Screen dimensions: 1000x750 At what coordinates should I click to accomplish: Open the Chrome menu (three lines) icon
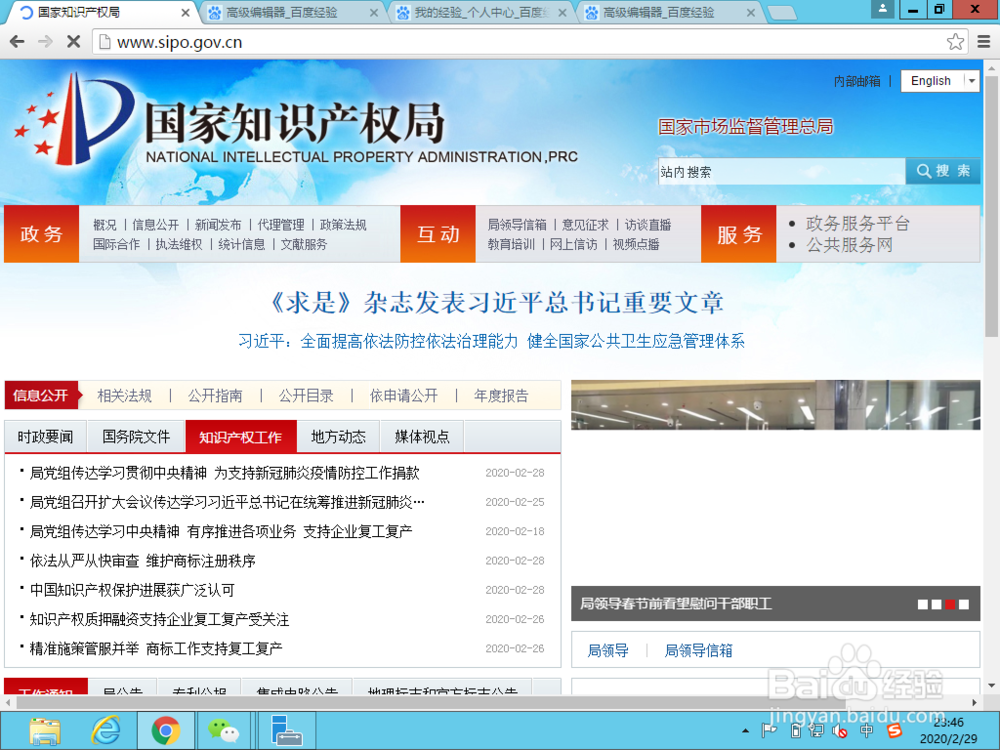coord(984,42)
